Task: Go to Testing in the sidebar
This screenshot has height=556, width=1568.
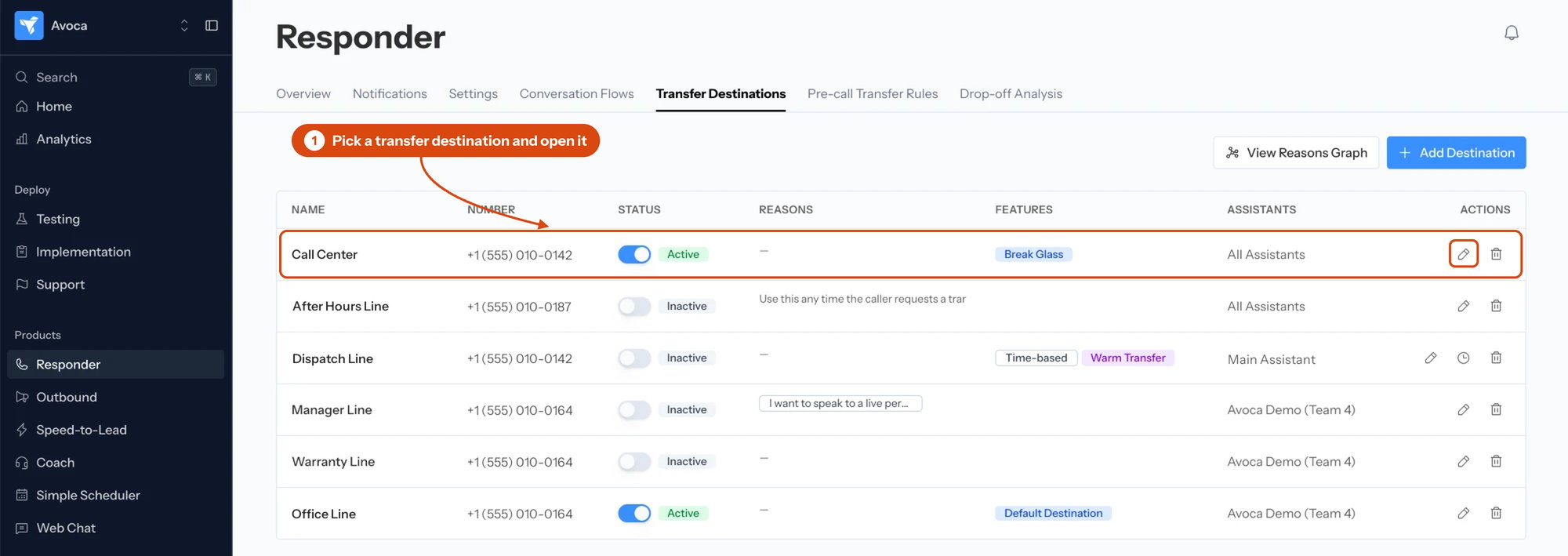Action: (x=116, y=219)
